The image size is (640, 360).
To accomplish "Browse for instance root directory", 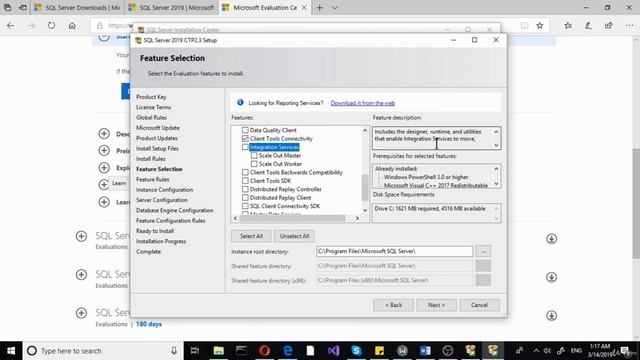I will [x=483, y=251].
